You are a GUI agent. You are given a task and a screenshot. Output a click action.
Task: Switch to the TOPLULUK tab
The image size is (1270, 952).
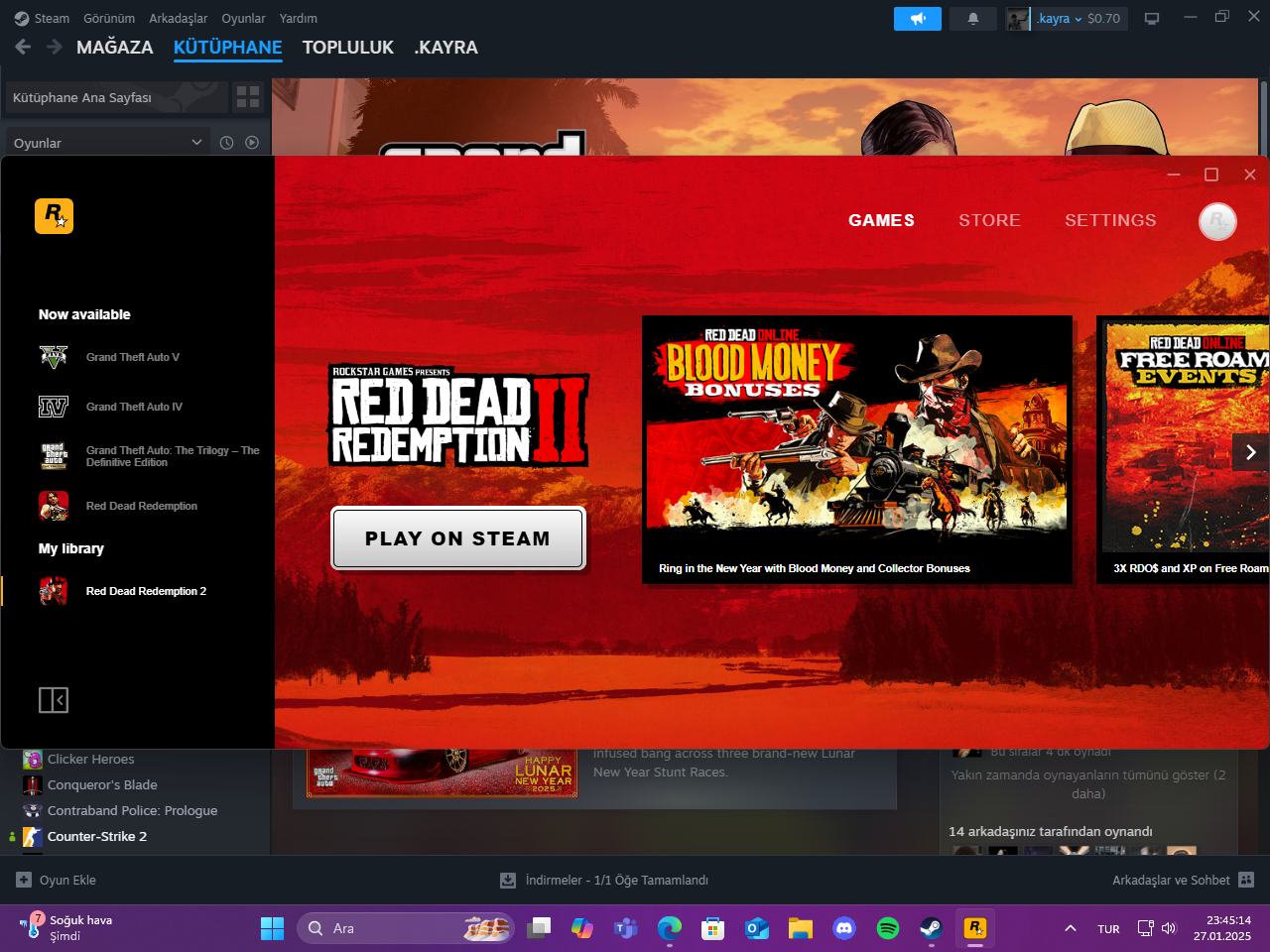point(348,48)
